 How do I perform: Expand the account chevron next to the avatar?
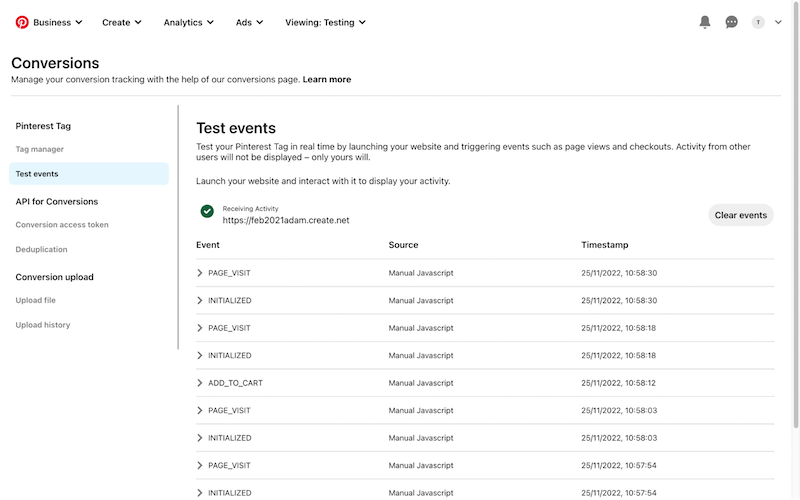click(x=778, y=22)
